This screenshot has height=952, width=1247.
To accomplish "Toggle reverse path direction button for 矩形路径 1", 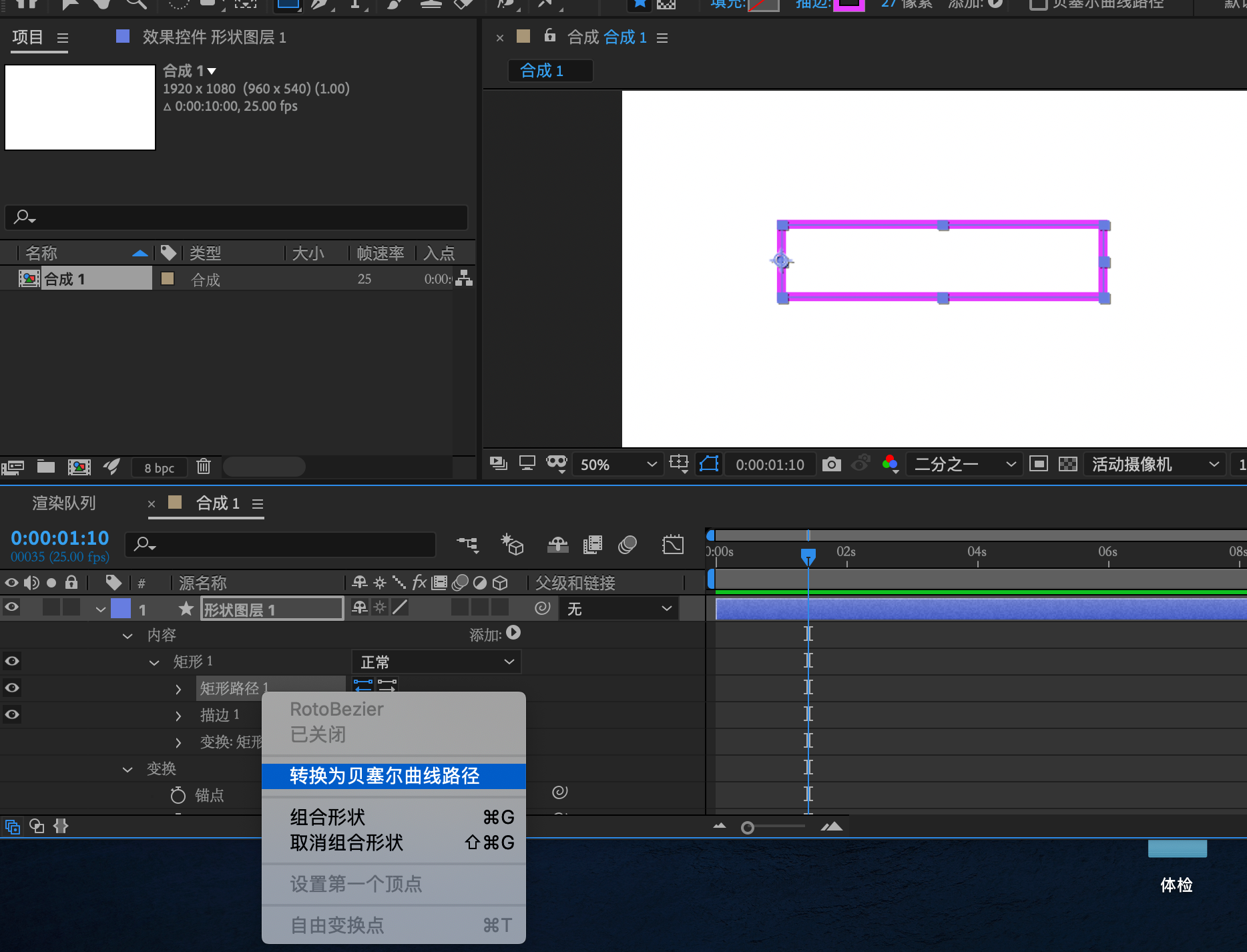I will (387, 686).
